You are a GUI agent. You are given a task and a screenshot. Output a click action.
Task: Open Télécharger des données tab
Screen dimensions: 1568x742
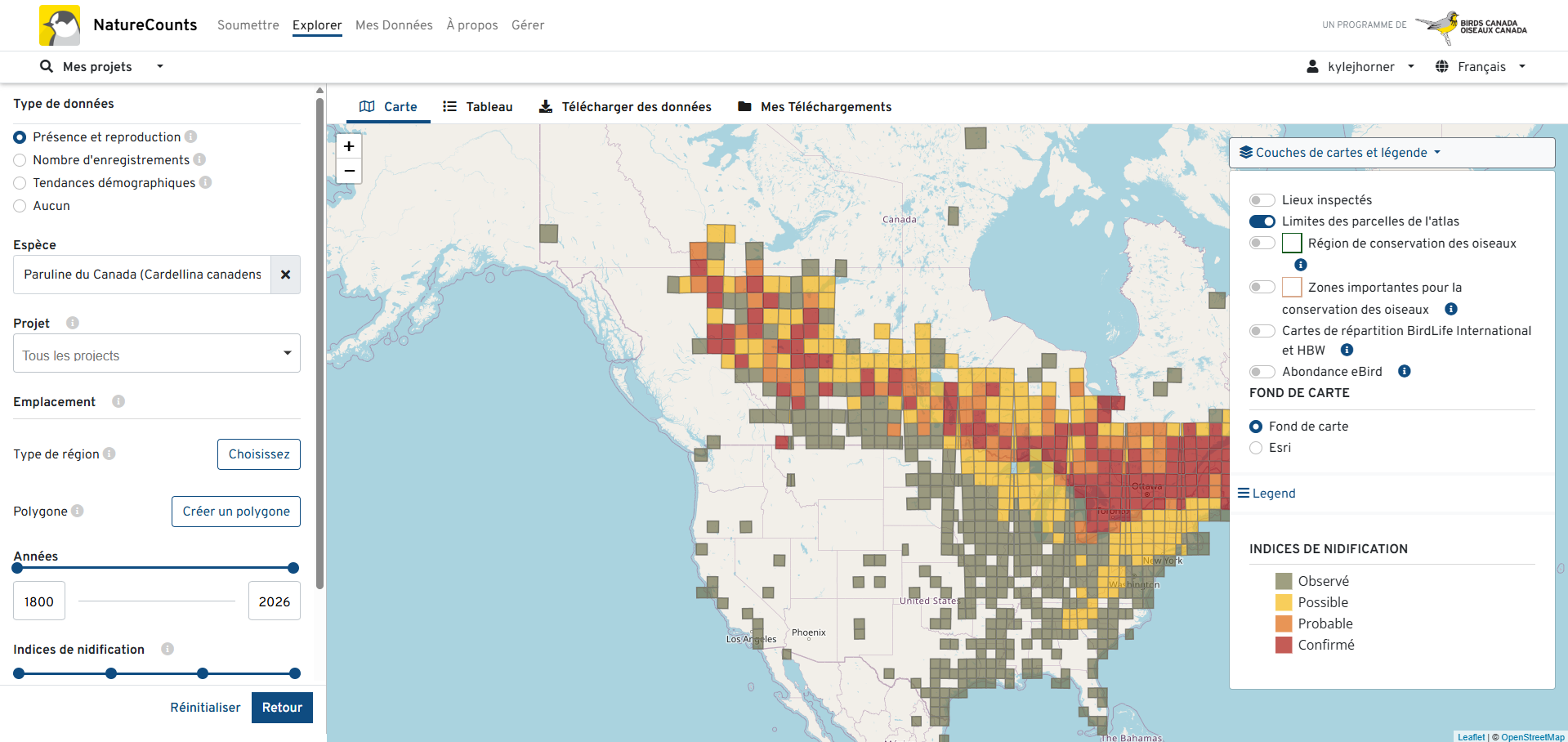(x=625, y=107)
